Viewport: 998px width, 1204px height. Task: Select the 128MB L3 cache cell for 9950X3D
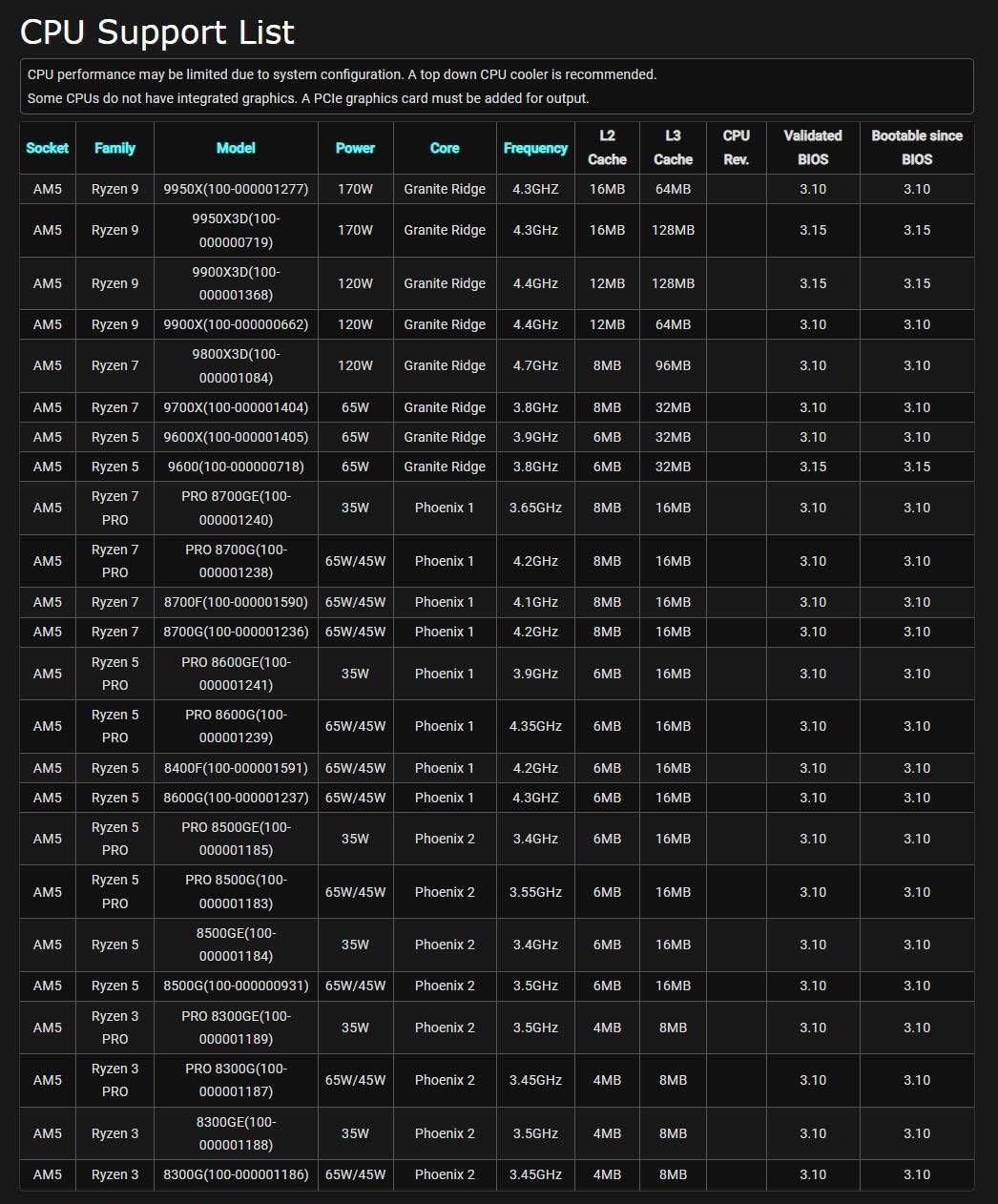click(x=673, y=230)
